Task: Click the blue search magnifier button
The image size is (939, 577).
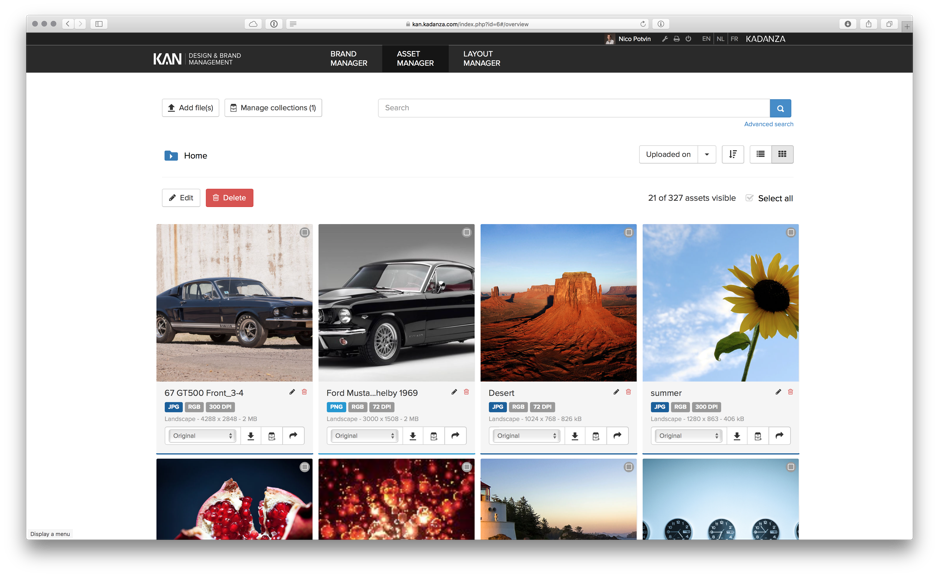Action: 780,108
